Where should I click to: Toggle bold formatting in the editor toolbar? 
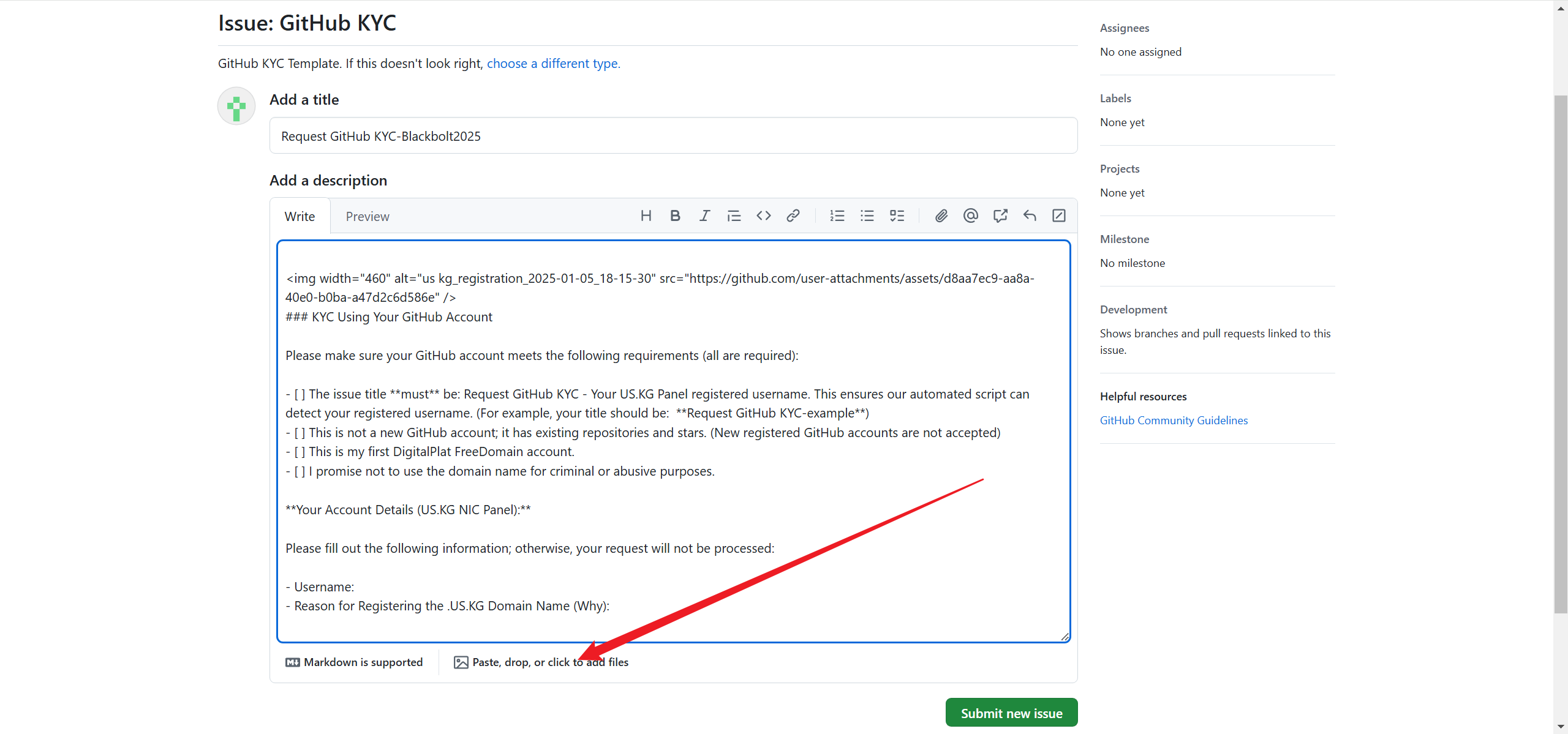point(675,215)
